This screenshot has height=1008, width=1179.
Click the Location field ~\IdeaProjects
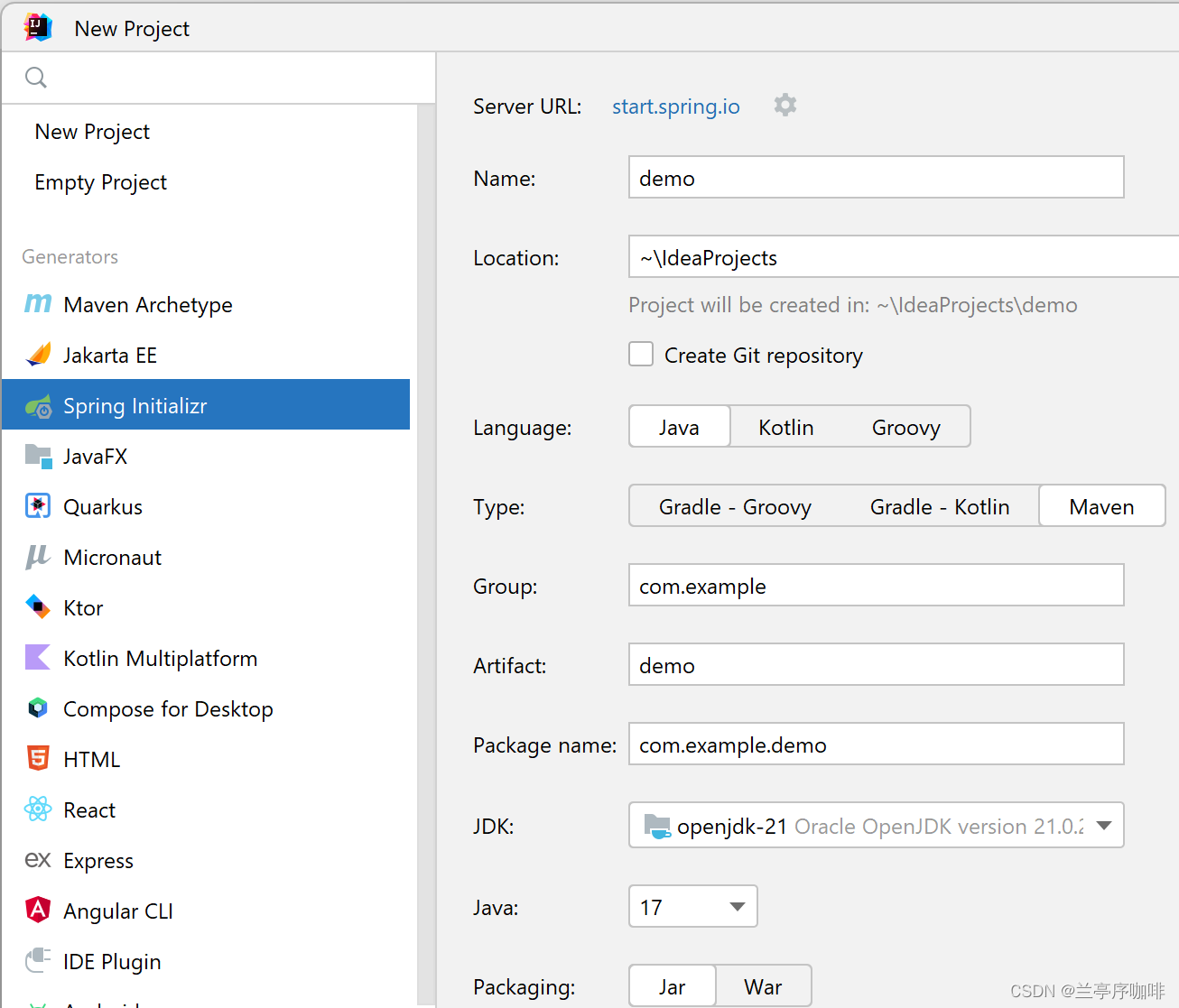904,257
